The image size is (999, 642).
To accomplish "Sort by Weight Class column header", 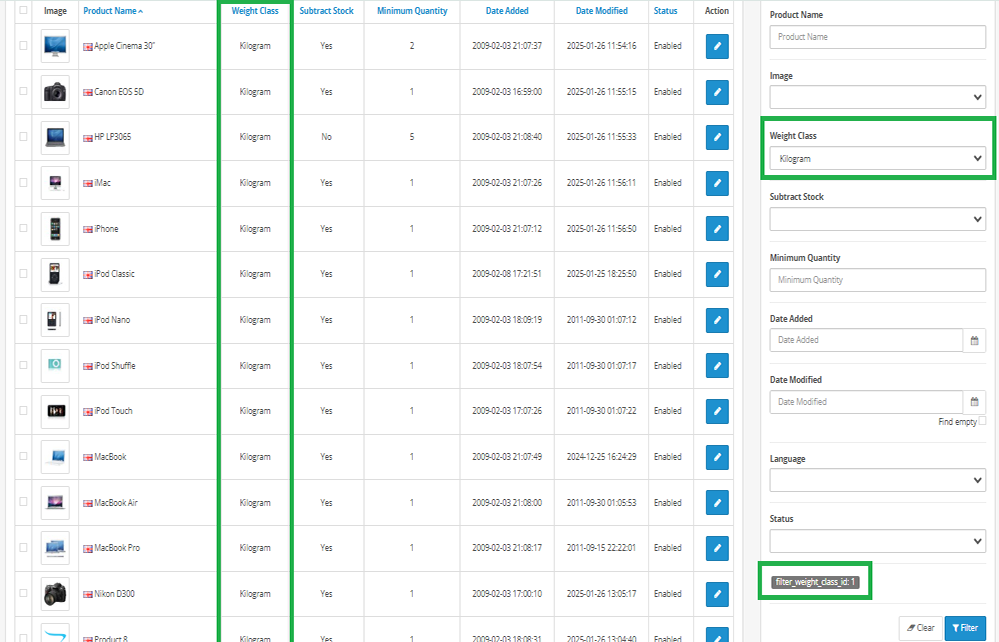I will [x=255, y=11].
